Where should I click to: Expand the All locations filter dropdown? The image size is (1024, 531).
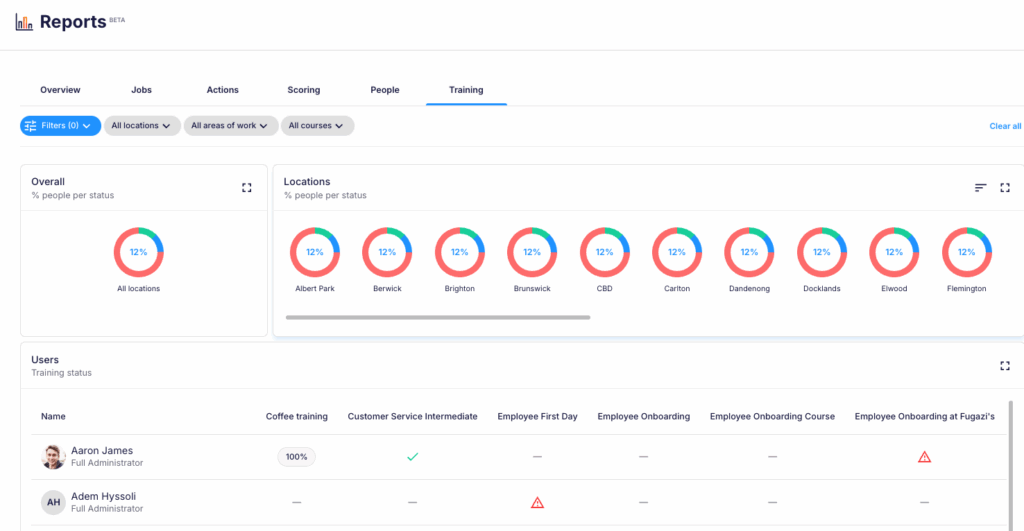click(142, 126)
